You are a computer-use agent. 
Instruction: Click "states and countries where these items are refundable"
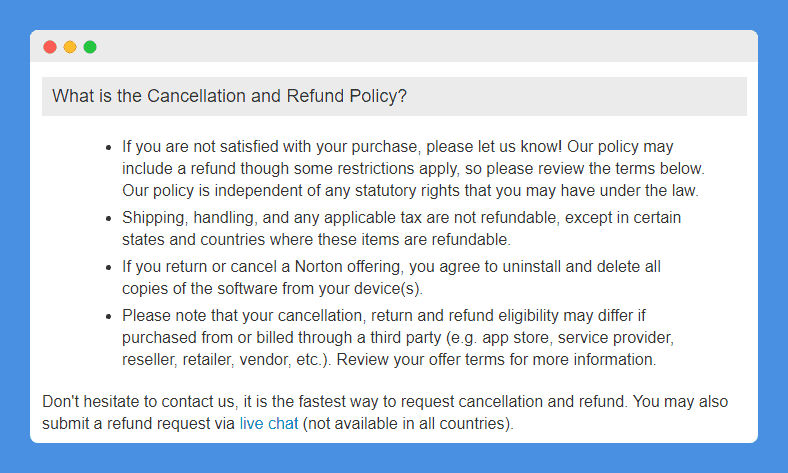316,239
